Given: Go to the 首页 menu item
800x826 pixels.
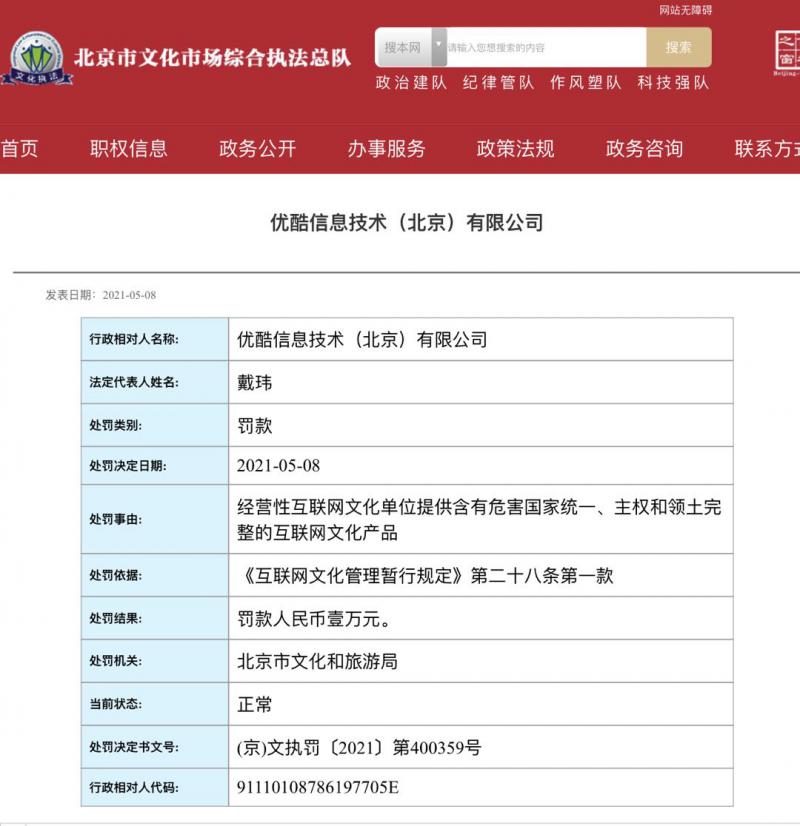Looking at the screenshot, I should click(x=18, y=148).
